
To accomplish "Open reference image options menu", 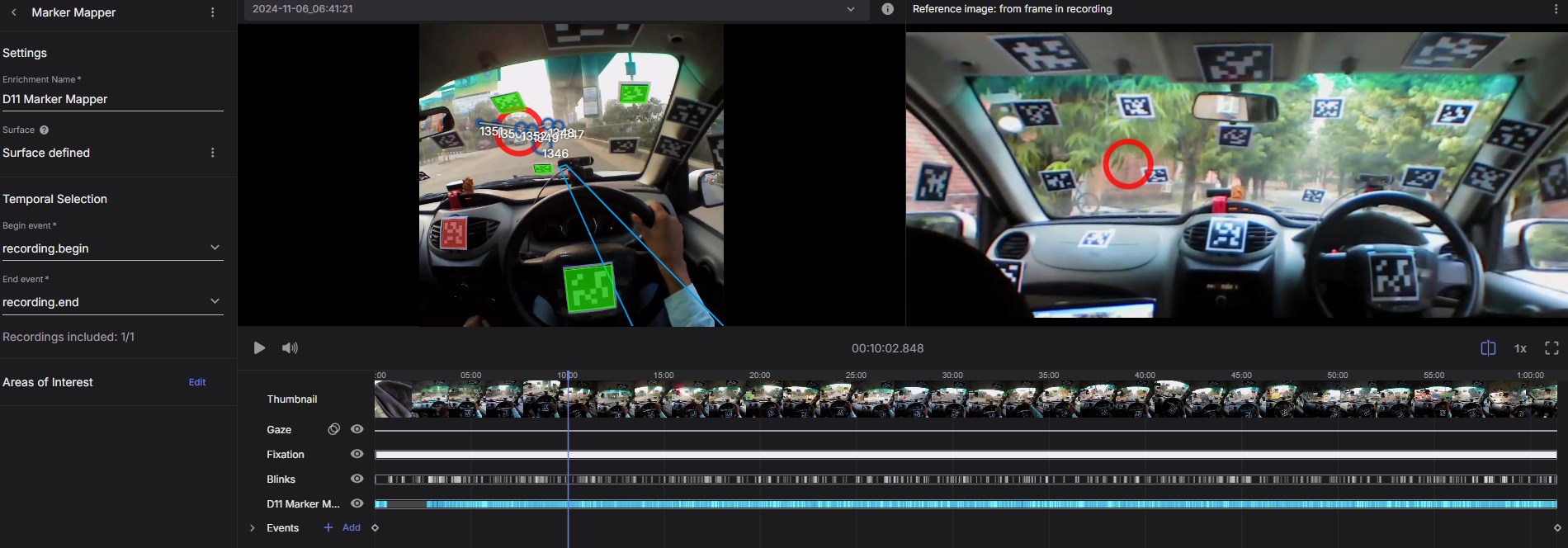I will (1556, 9).
